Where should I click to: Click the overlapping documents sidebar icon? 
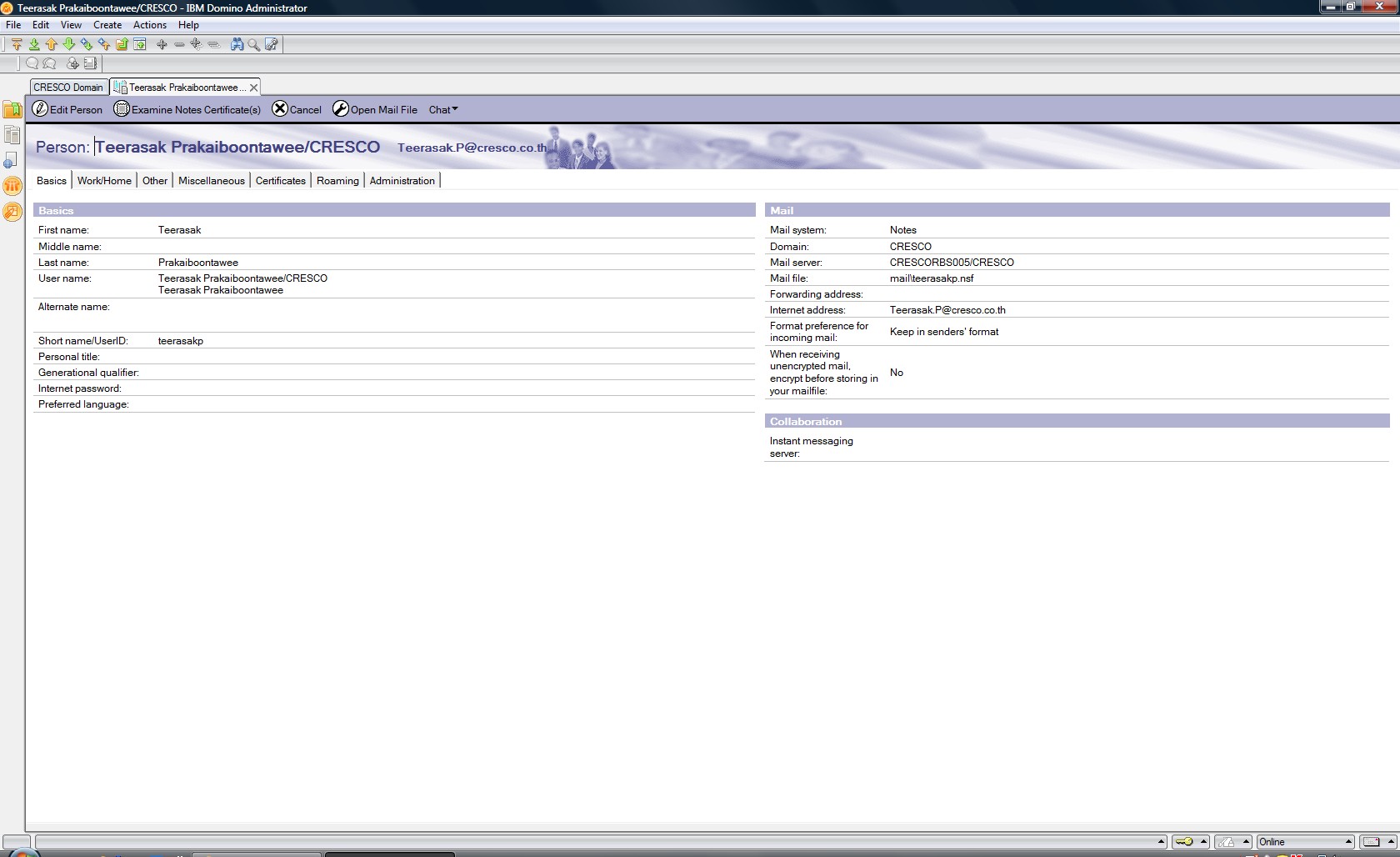tap(12, 134)
